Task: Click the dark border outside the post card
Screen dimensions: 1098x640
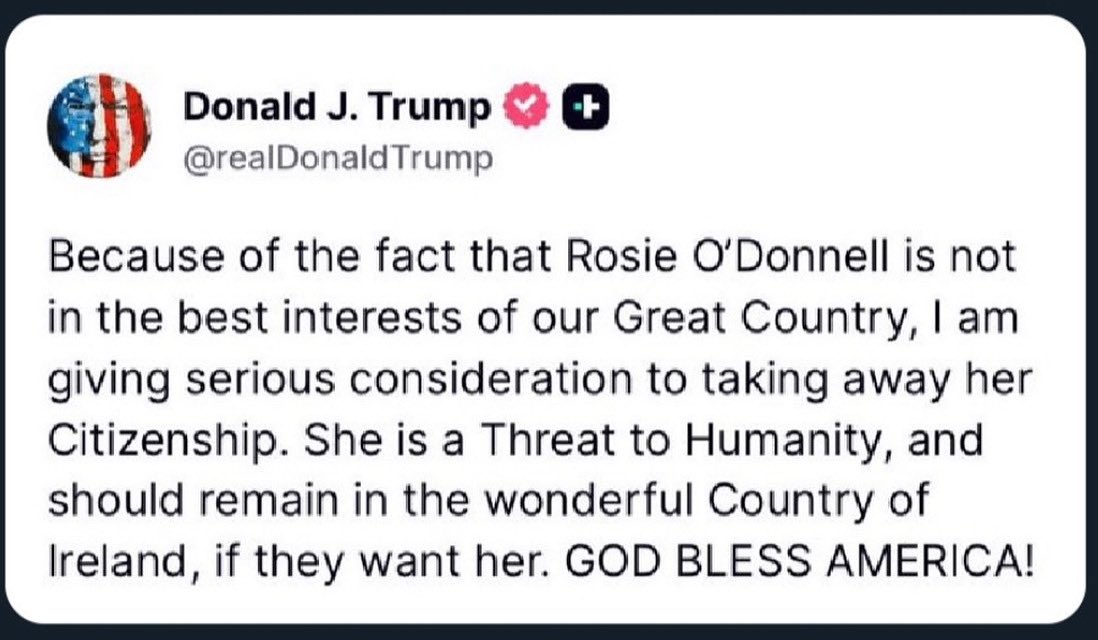Action: pos(549,632)
